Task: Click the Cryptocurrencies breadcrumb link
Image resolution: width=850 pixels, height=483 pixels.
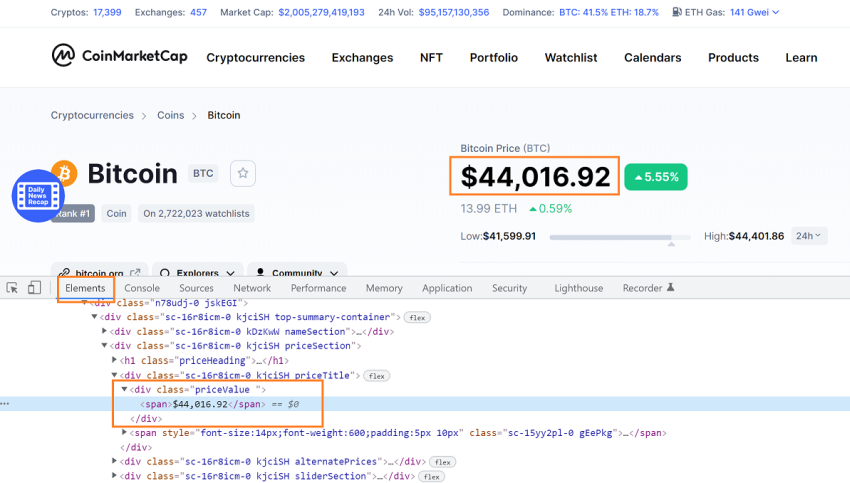Action: pyautogui.click(x=92, y=115)
